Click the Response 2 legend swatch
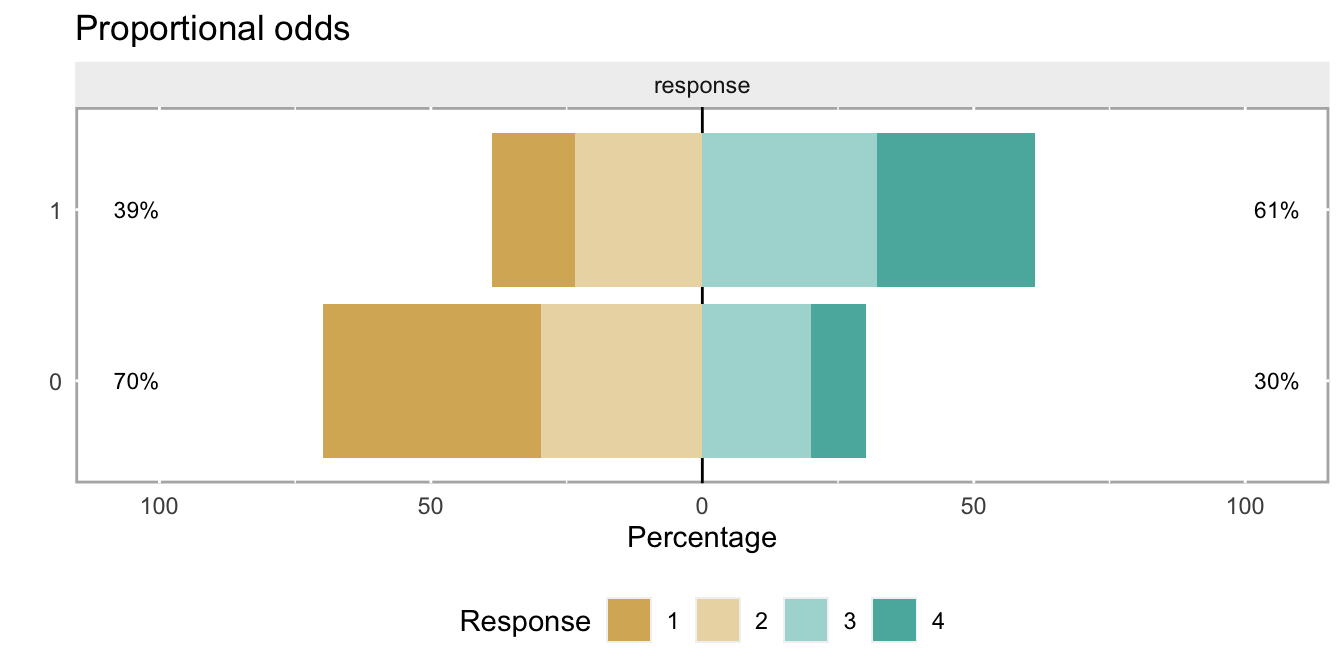Viewport: 1344px width, 672px height. [717, 621]
